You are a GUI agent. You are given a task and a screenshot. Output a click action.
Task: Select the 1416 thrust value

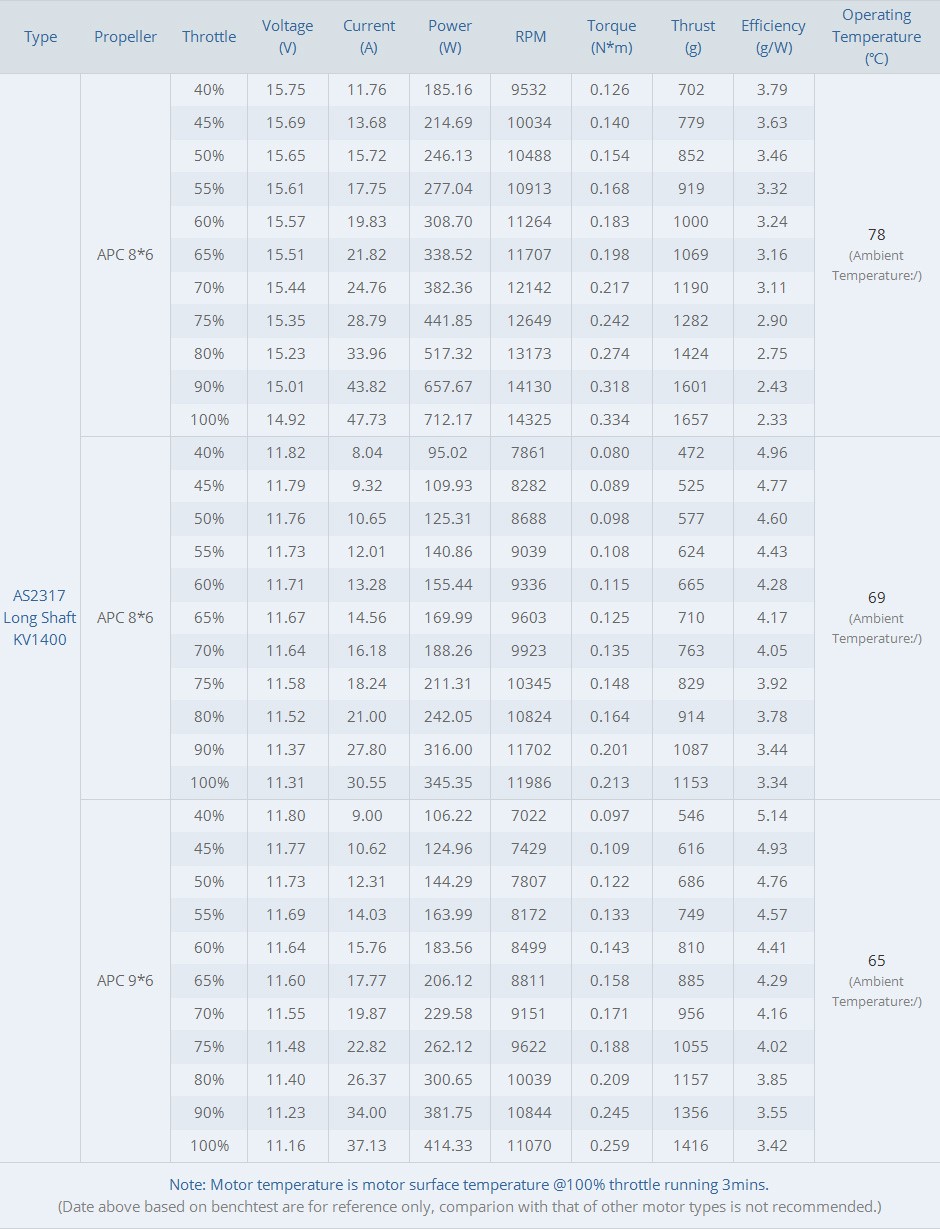click(691, 1146)
